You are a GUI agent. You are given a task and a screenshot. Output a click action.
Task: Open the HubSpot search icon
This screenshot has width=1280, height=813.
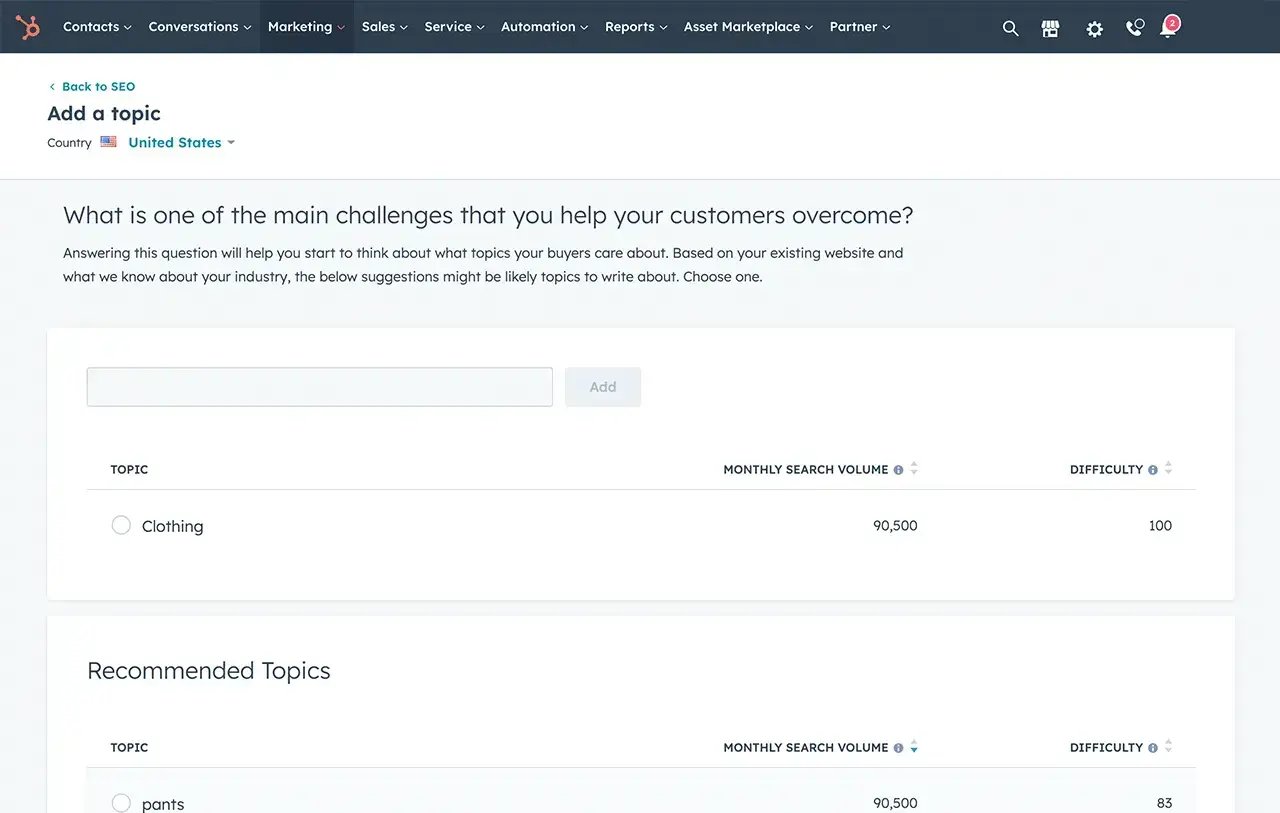[1010, 28]
